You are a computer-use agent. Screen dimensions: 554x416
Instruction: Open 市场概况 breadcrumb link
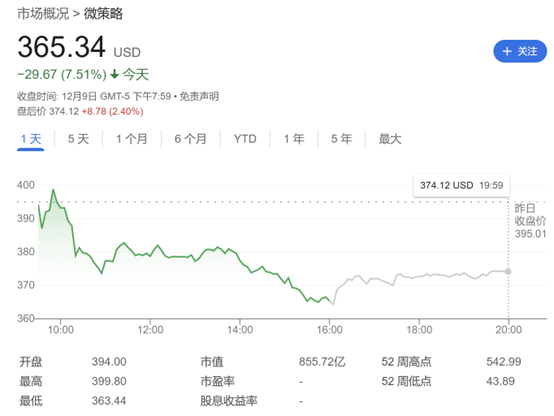click(x=43, y=14)
